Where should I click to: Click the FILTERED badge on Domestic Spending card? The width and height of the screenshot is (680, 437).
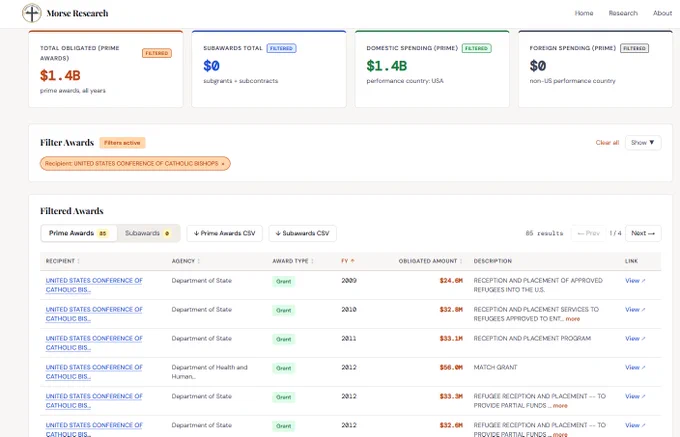(476, 48)
